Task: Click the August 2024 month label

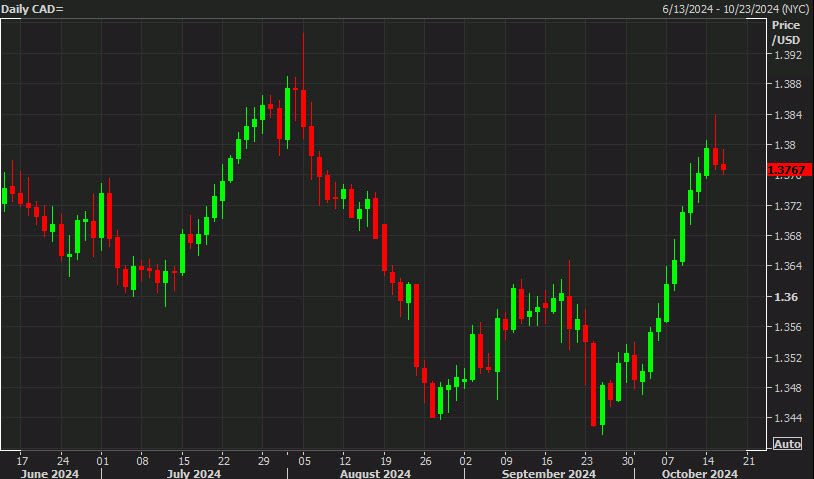Action: 375,473
